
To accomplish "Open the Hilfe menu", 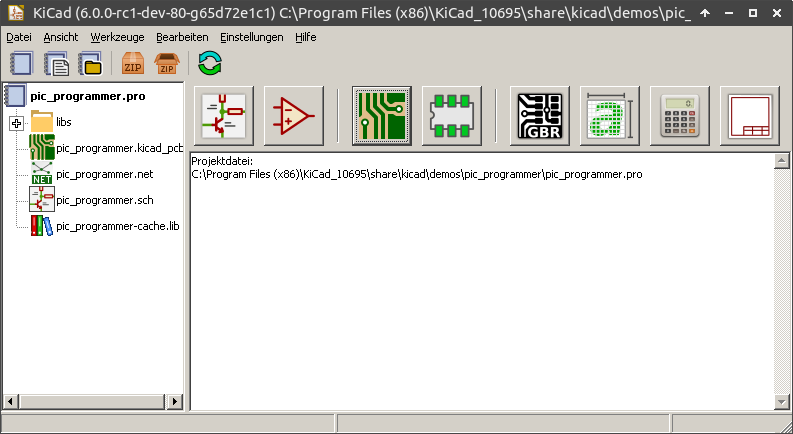I will [x=305, y=37].
